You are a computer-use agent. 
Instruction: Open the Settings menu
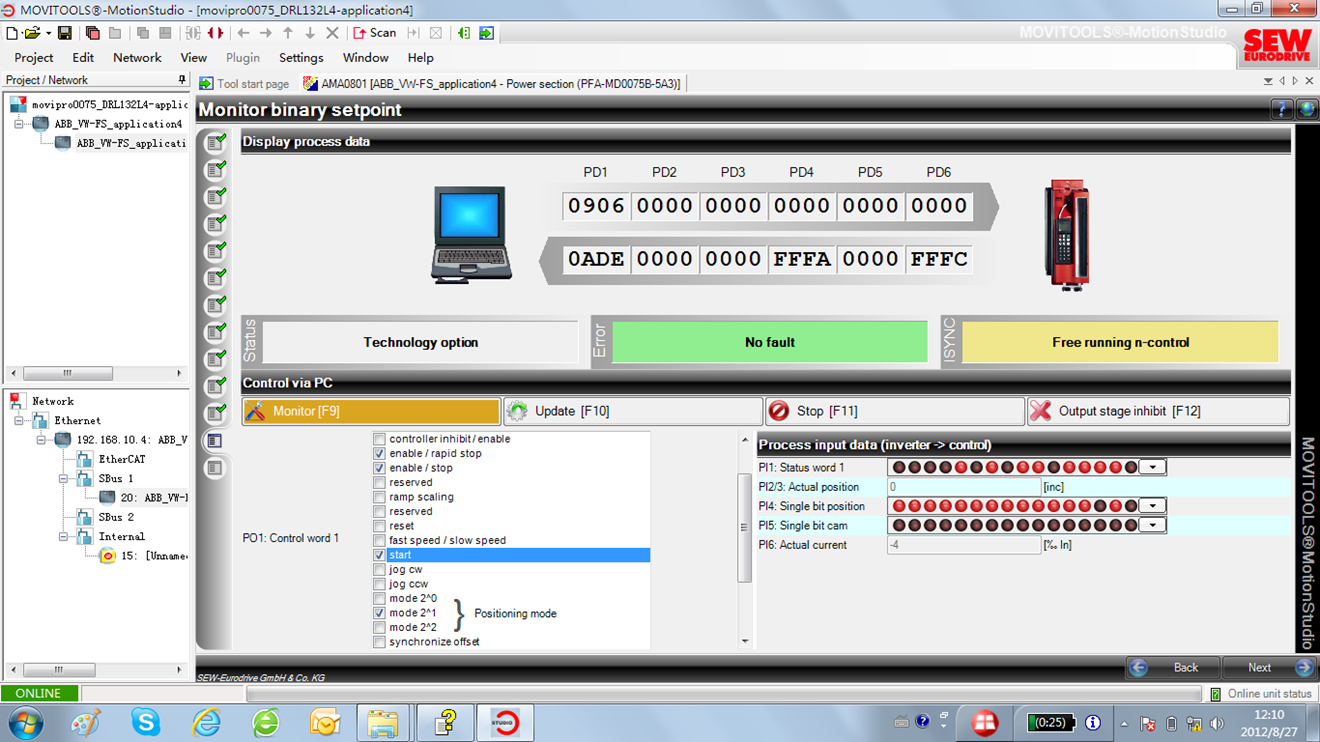(301, 58)
